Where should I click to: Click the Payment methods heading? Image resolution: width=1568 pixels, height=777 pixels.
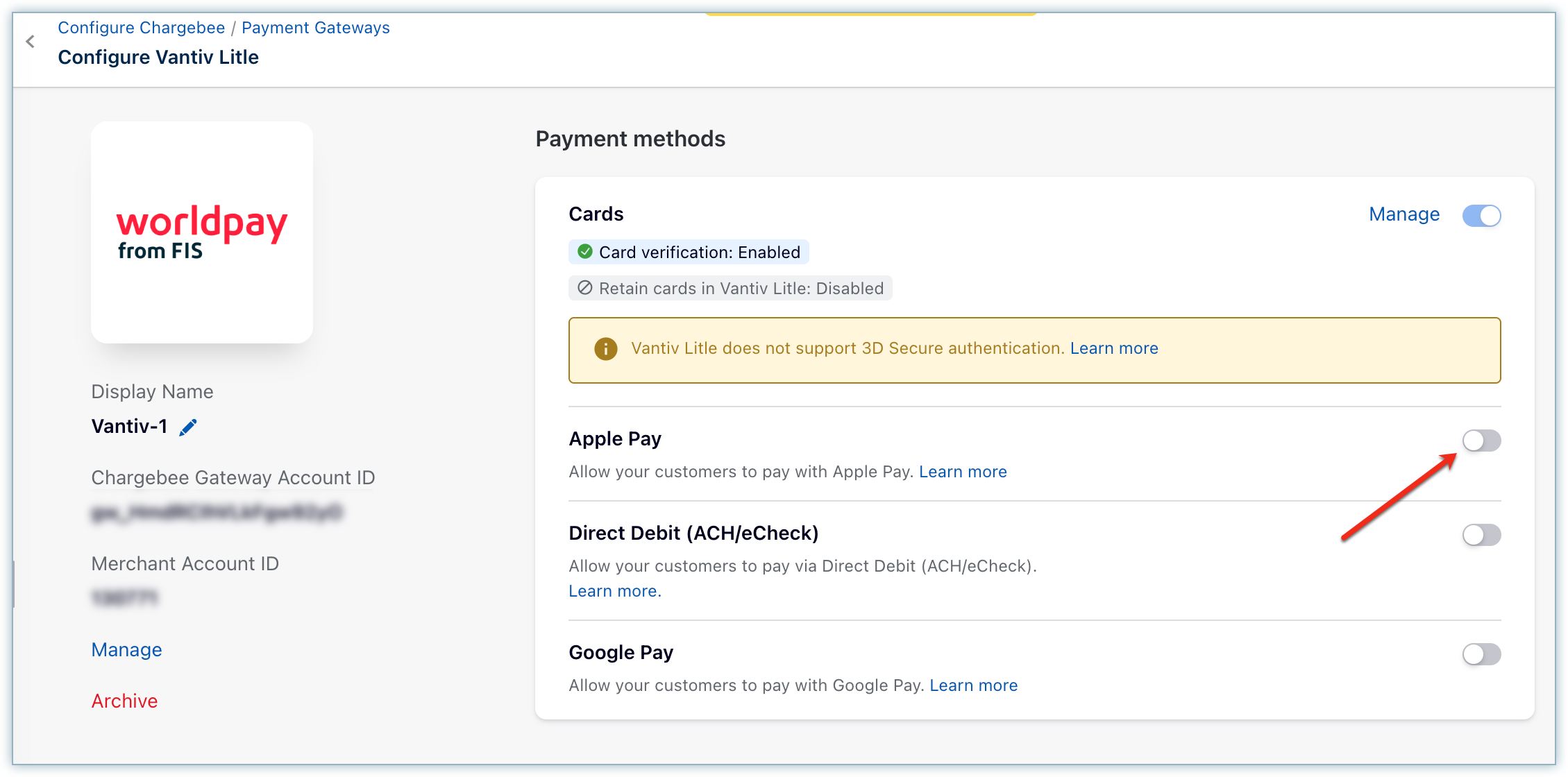tap(630, 139)
